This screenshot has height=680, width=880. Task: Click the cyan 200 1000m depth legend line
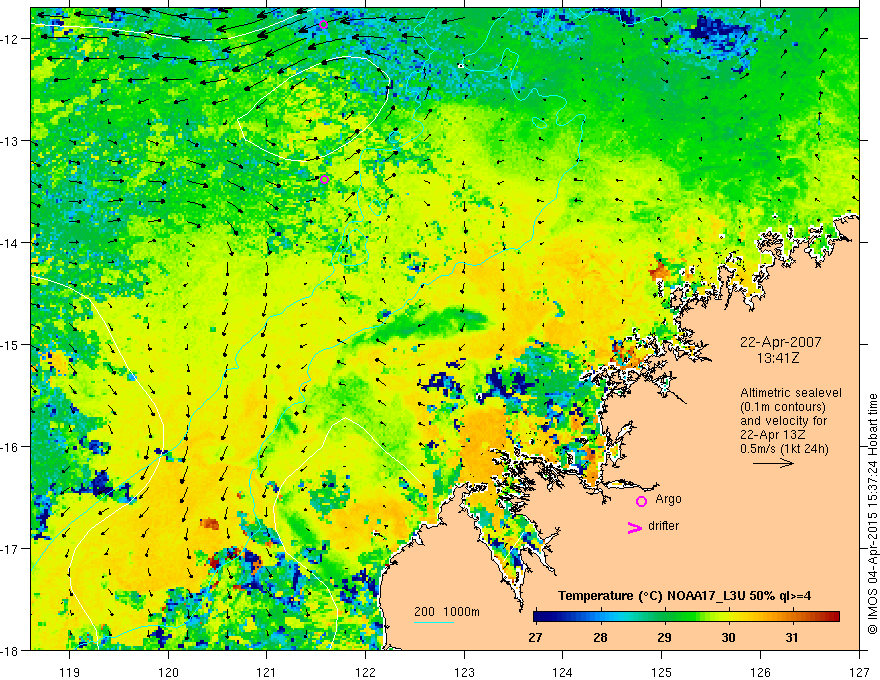point(434,622)
